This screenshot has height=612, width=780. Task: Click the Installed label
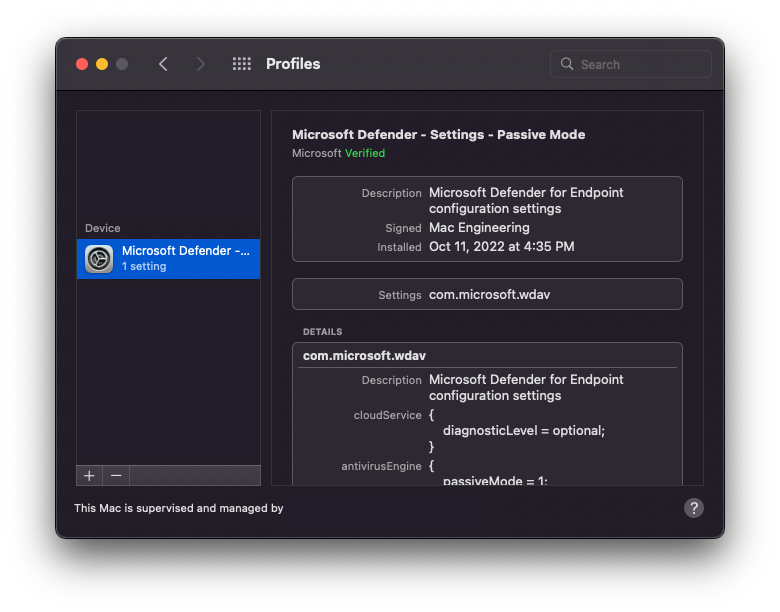click(x=399, y=247)
